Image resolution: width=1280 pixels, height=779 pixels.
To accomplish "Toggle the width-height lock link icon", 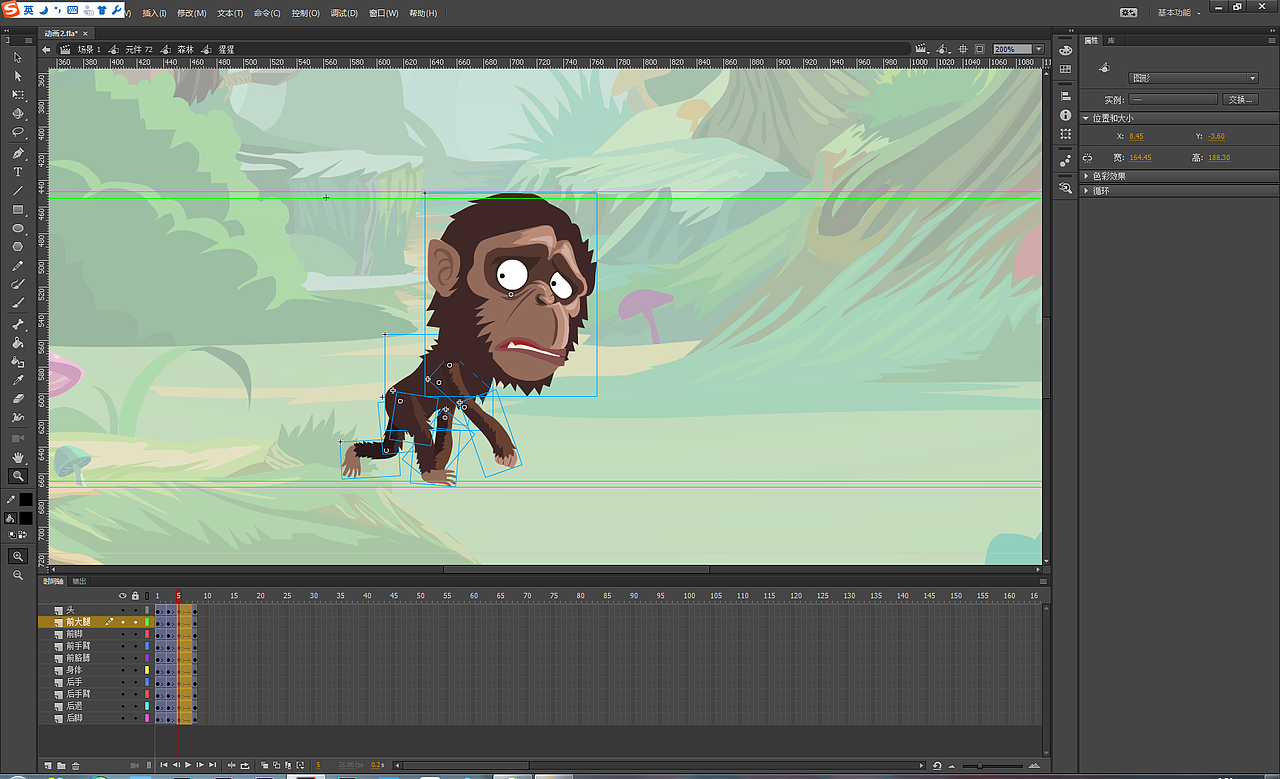I will coord(1087,157).
